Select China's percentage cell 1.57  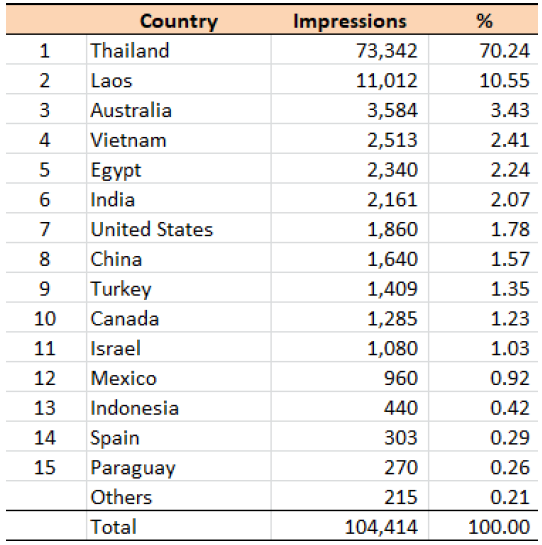(x=510, y=259)
